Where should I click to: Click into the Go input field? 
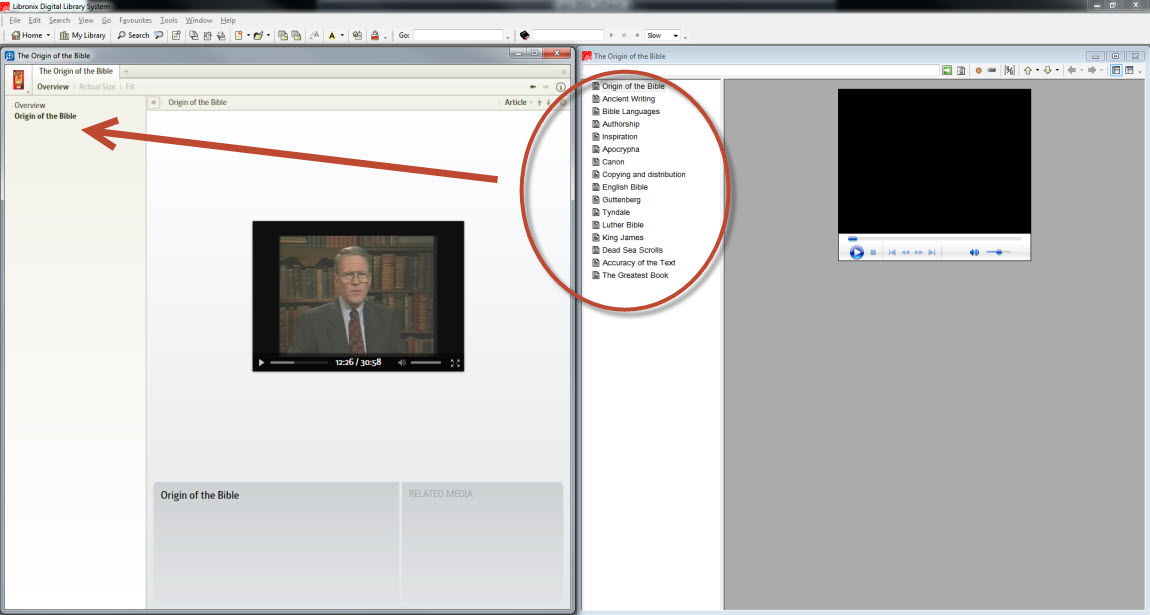(458, 35)
